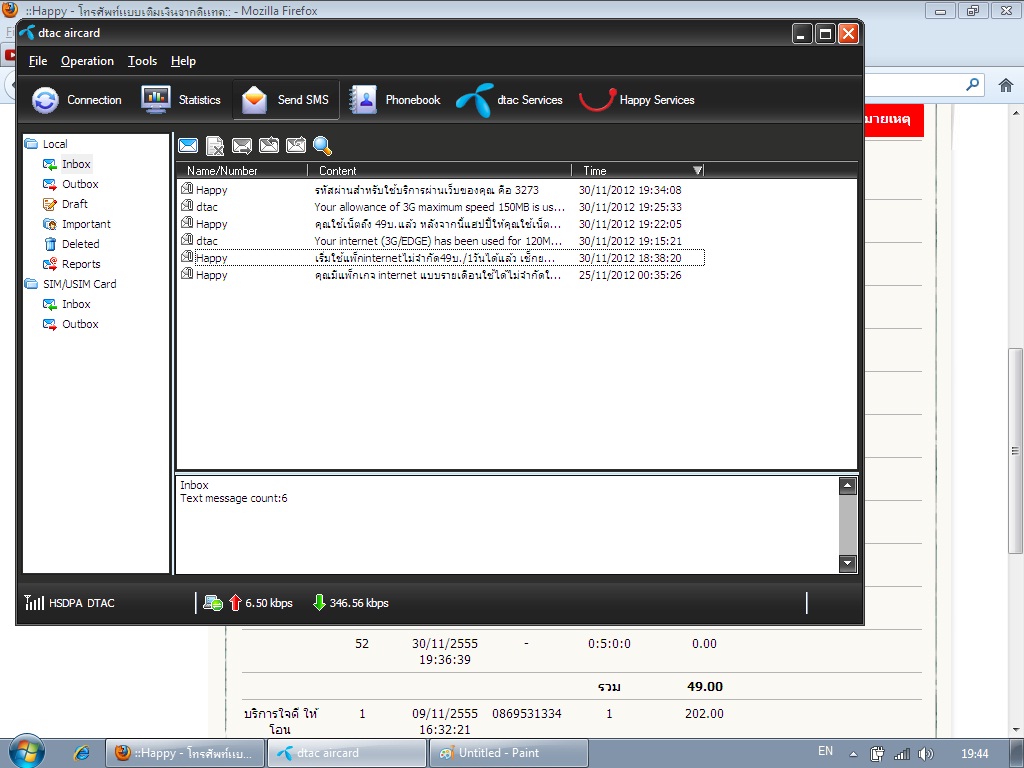This screenshot has width=1024, height=768.
Task: Click the Send message envelope icon
Action: pyautogui.click(x=242, y=146)
